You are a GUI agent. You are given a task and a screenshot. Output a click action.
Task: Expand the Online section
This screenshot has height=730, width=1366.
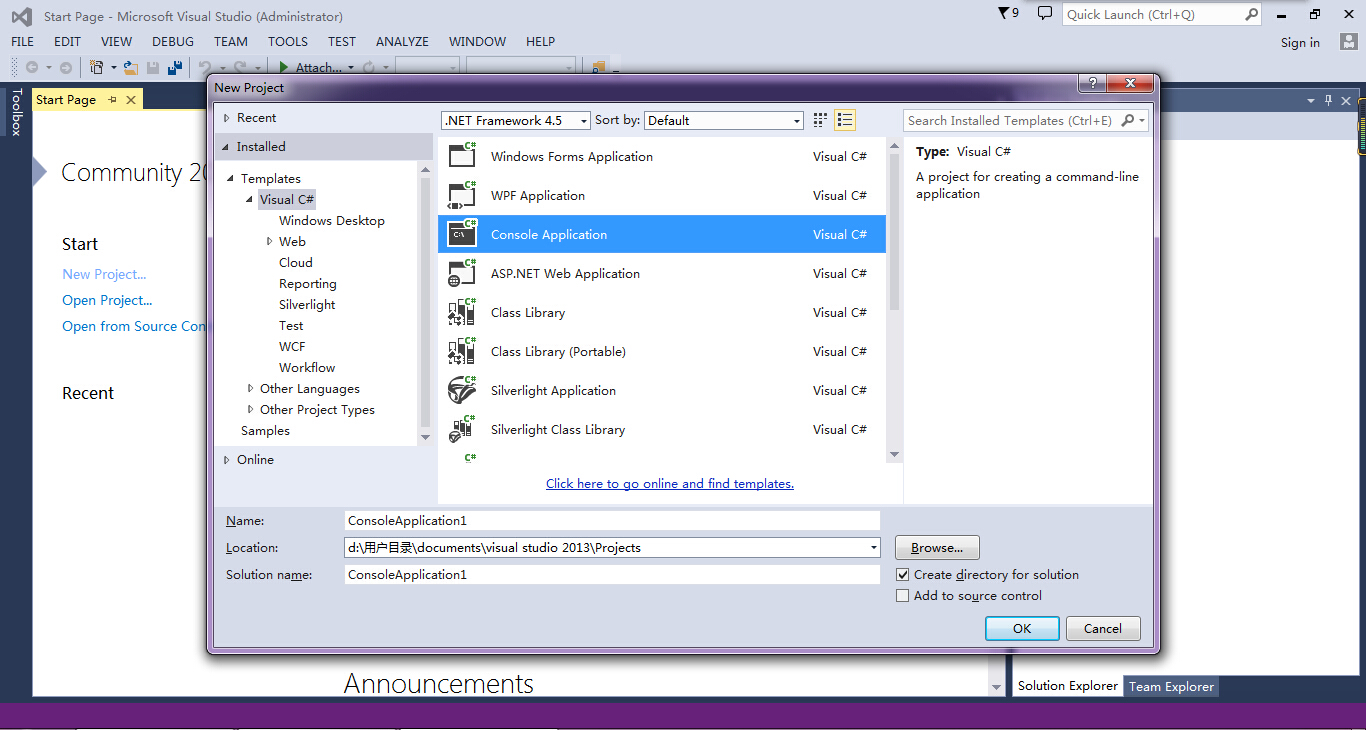coord(227,460)
